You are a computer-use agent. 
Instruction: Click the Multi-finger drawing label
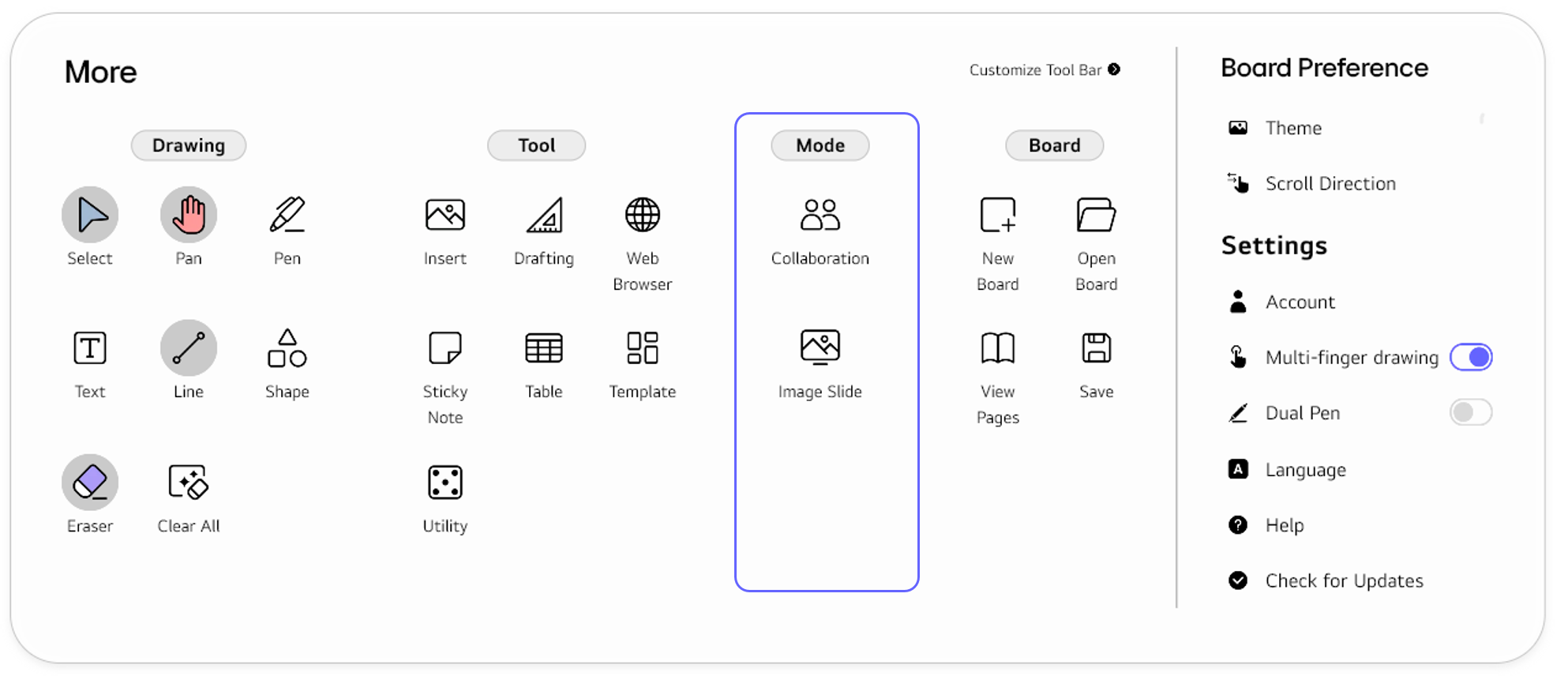pos(1352,358)
